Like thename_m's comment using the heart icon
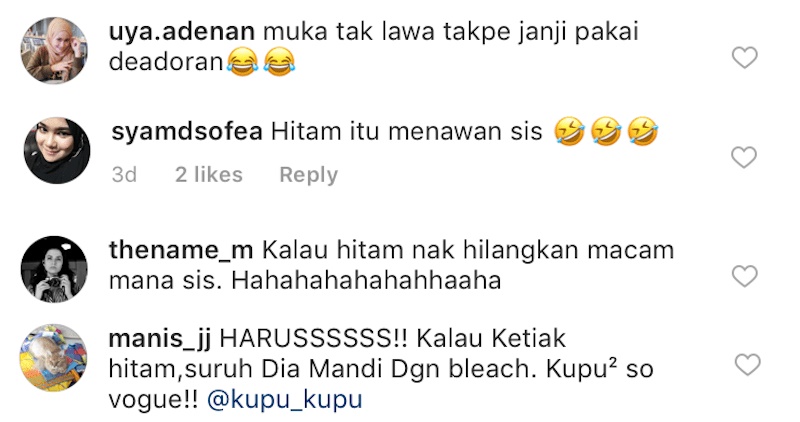 pyautogui.click(x=744, y=276)
